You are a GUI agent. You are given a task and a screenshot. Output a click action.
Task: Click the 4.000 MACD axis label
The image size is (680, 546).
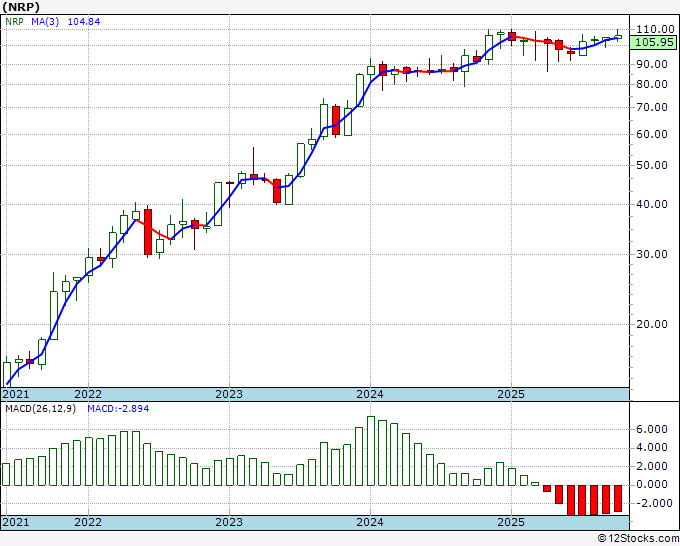coord(652,448)
